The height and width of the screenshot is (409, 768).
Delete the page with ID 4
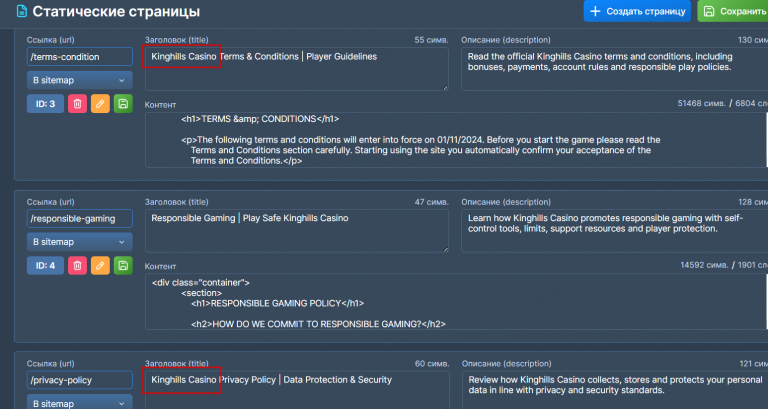tap(77, 265)
